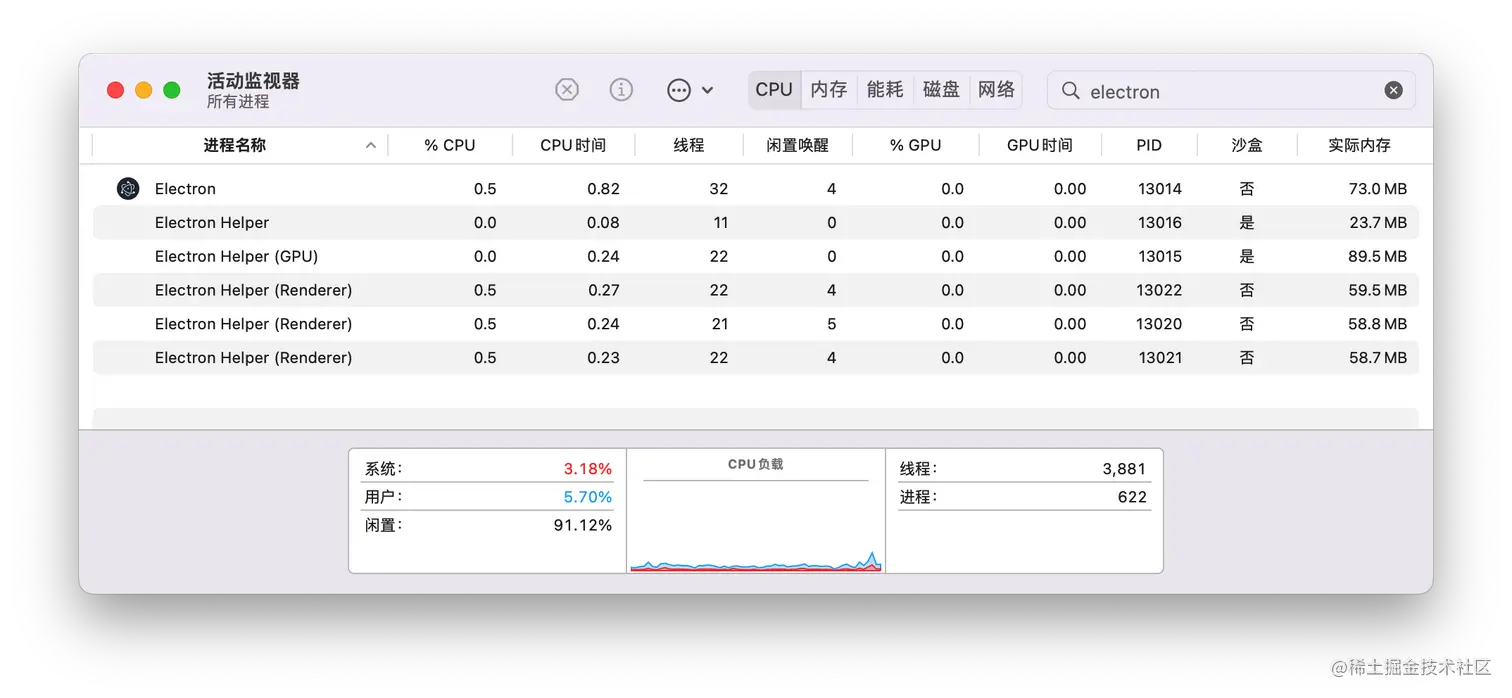
Task: Select the Electron Helper row
Action: point(756,222)
